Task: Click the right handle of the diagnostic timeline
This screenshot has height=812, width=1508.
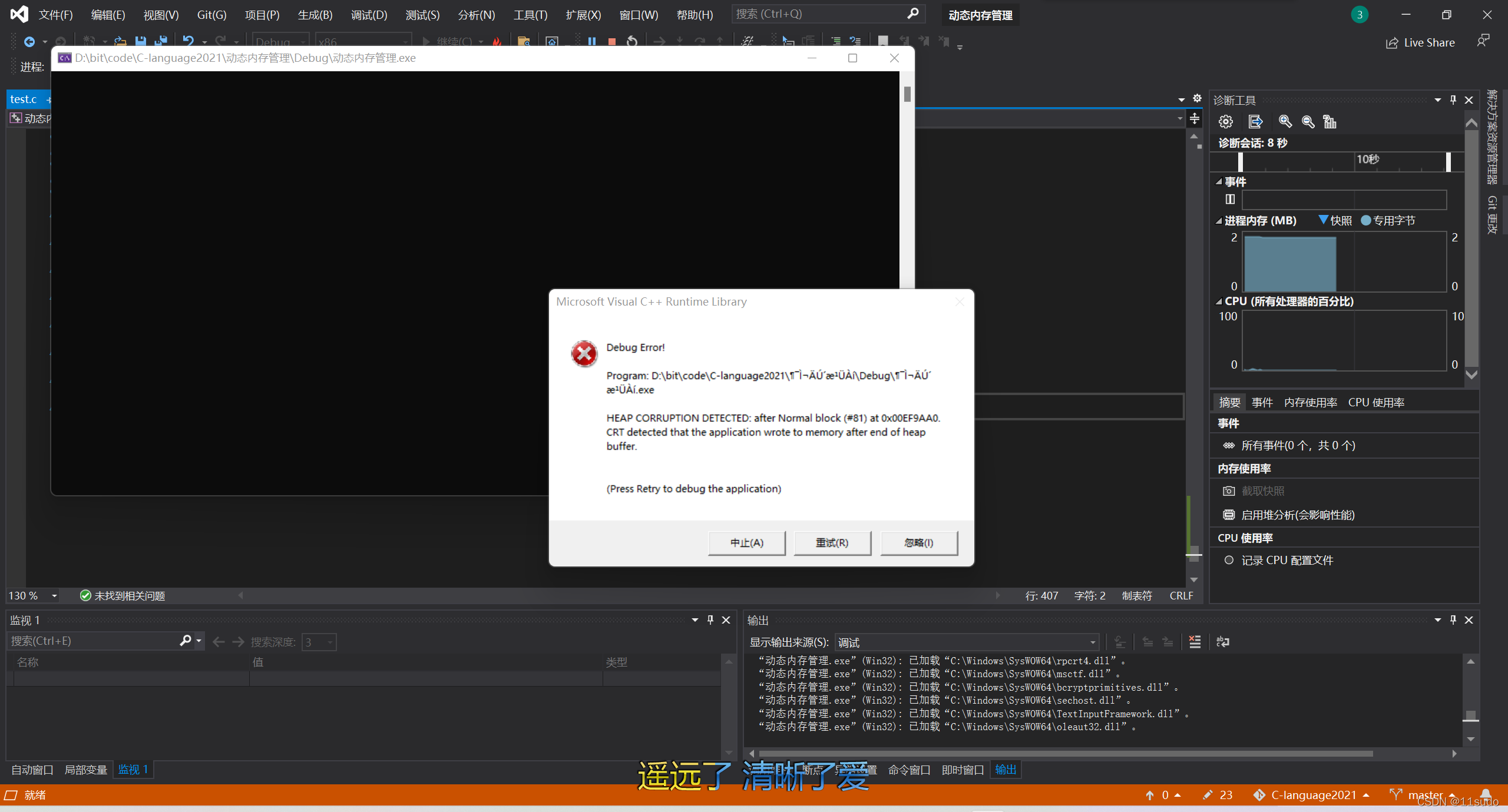Action: (x=1448, y=161)
